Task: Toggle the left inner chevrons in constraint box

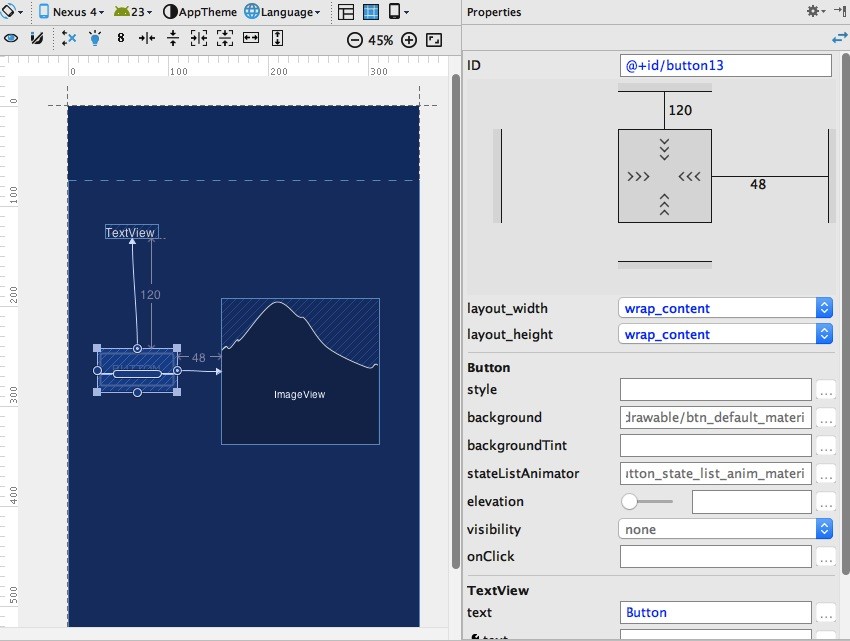Action: click(638, 176)
